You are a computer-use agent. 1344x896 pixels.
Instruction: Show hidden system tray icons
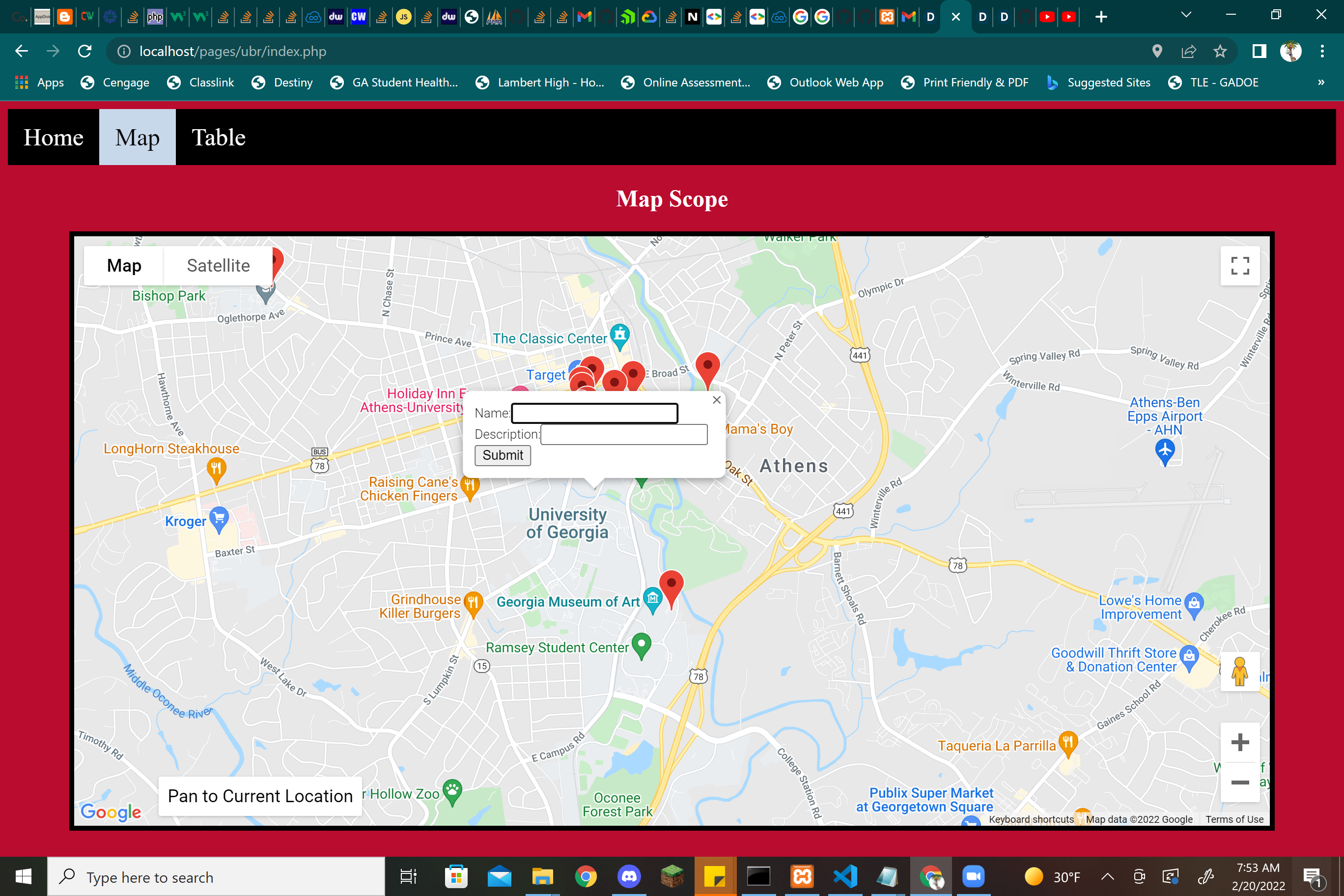(x=1107, y=876)
